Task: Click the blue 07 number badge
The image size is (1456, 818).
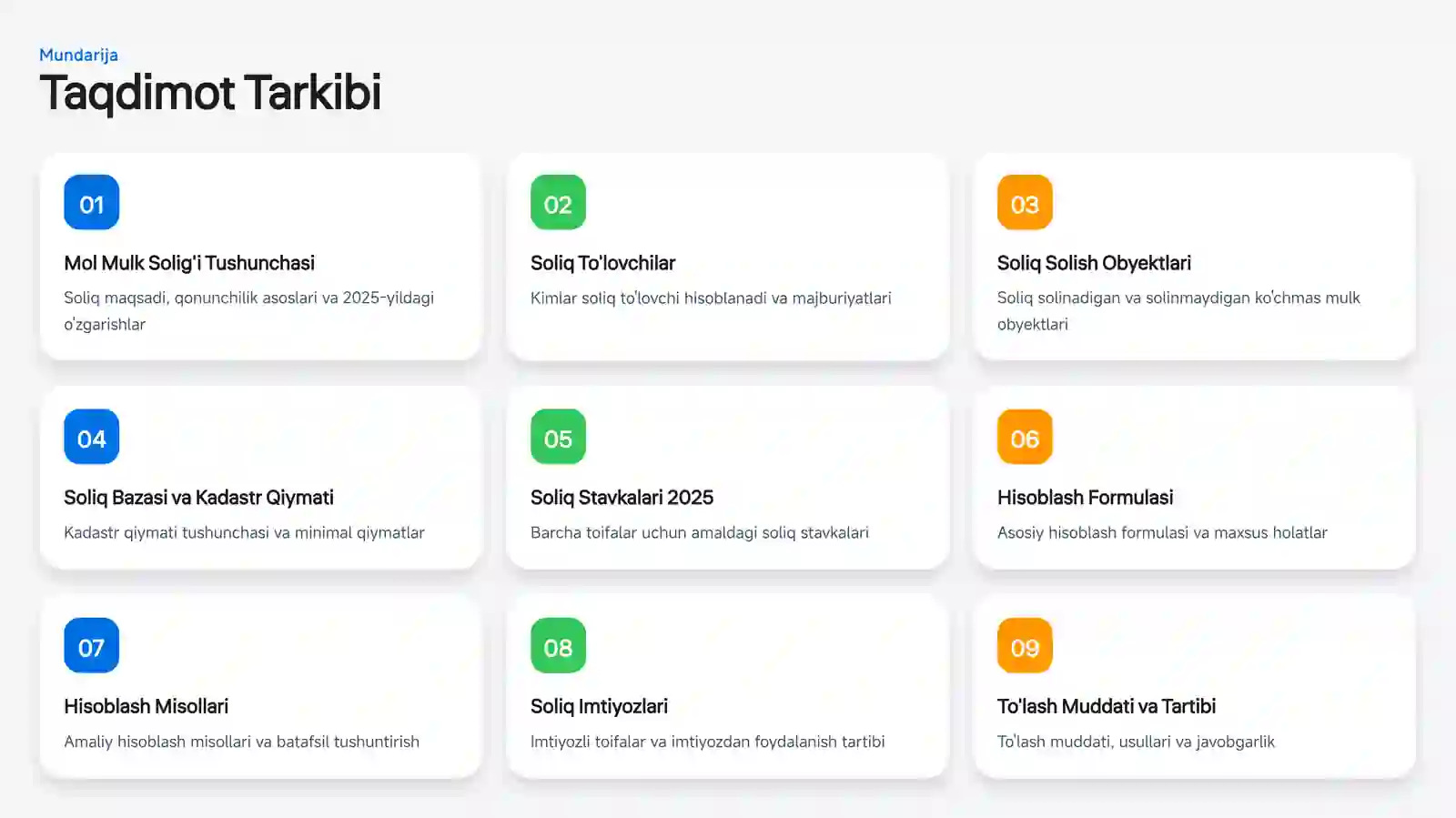Action: click(x=91, y=646)
